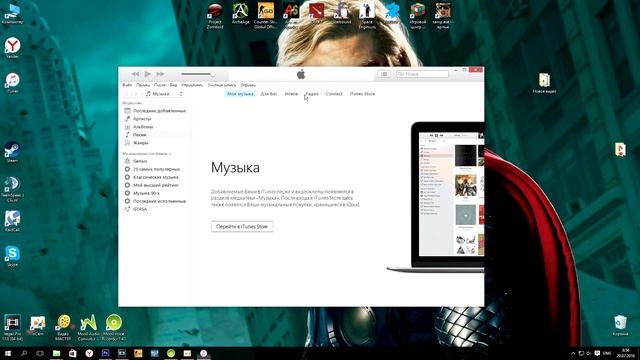Open the Moo0 Voice Recorder icon
Viewport: 640px width, 360px height.
[x=114, y=328]
